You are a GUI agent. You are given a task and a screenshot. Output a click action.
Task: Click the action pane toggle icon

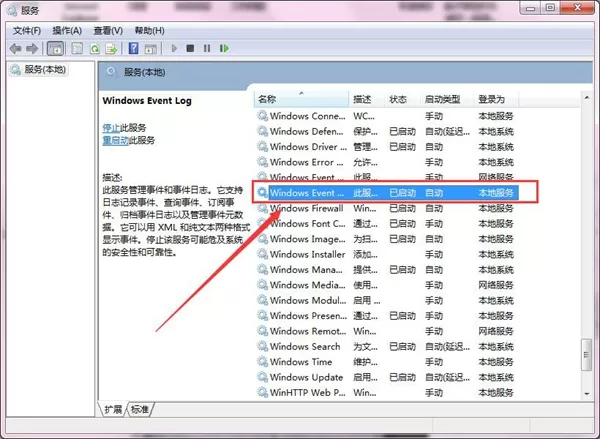[151, 49]
